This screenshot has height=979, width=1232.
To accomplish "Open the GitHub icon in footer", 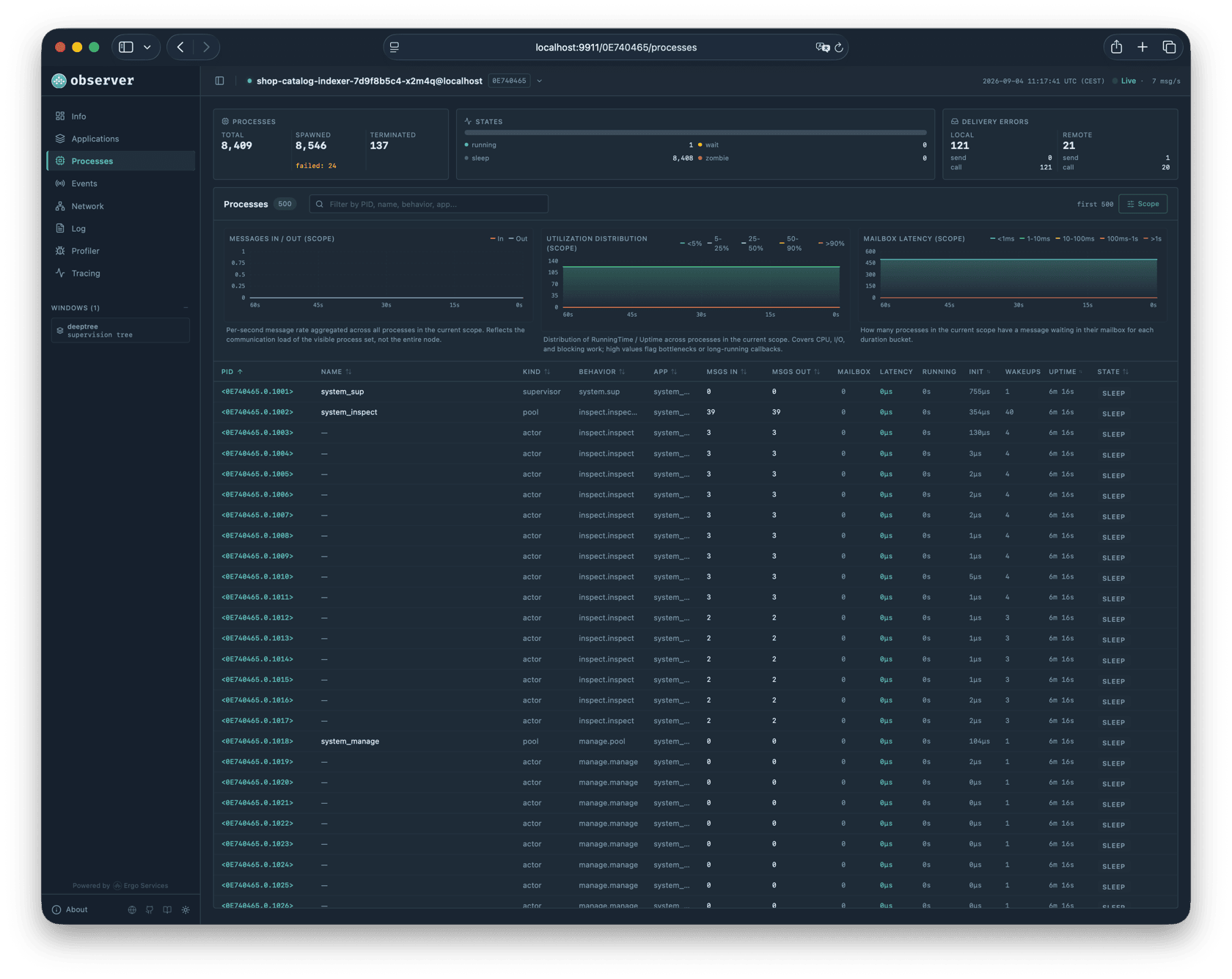I will [x=150, y=909].
